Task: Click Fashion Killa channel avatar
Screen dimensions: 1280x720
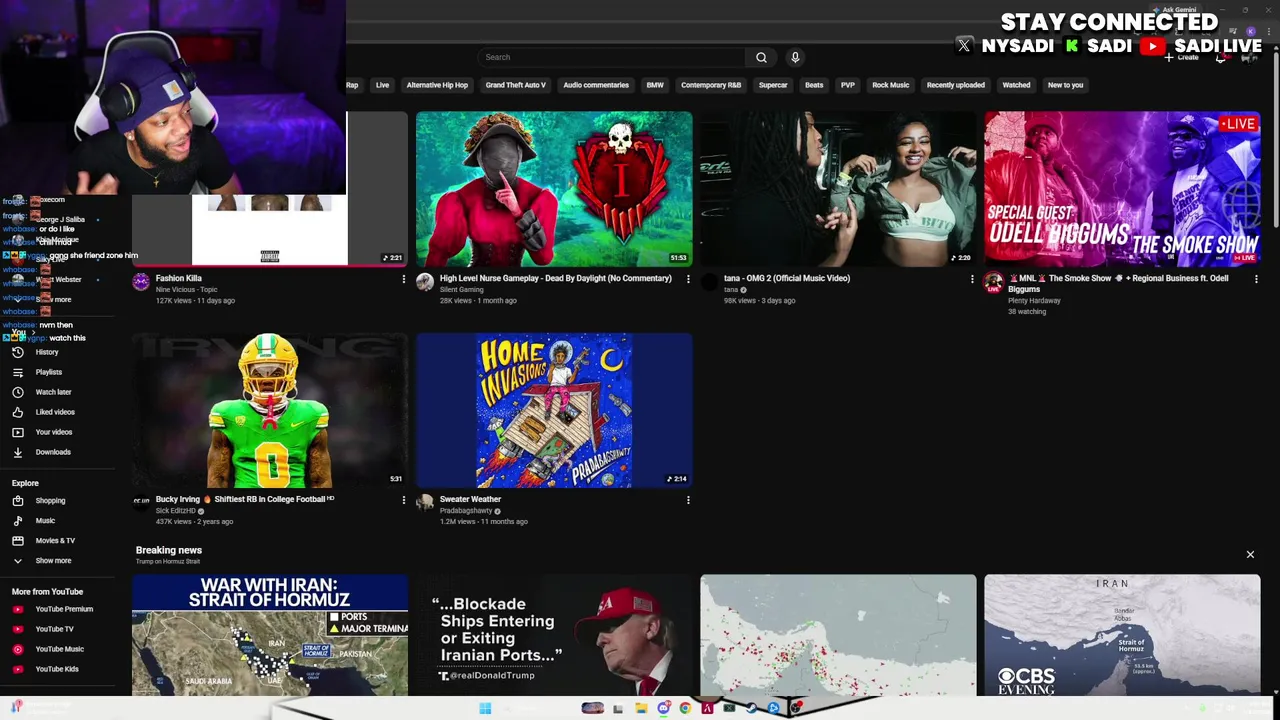Action: pyautogui.click(x=141, y=282)
